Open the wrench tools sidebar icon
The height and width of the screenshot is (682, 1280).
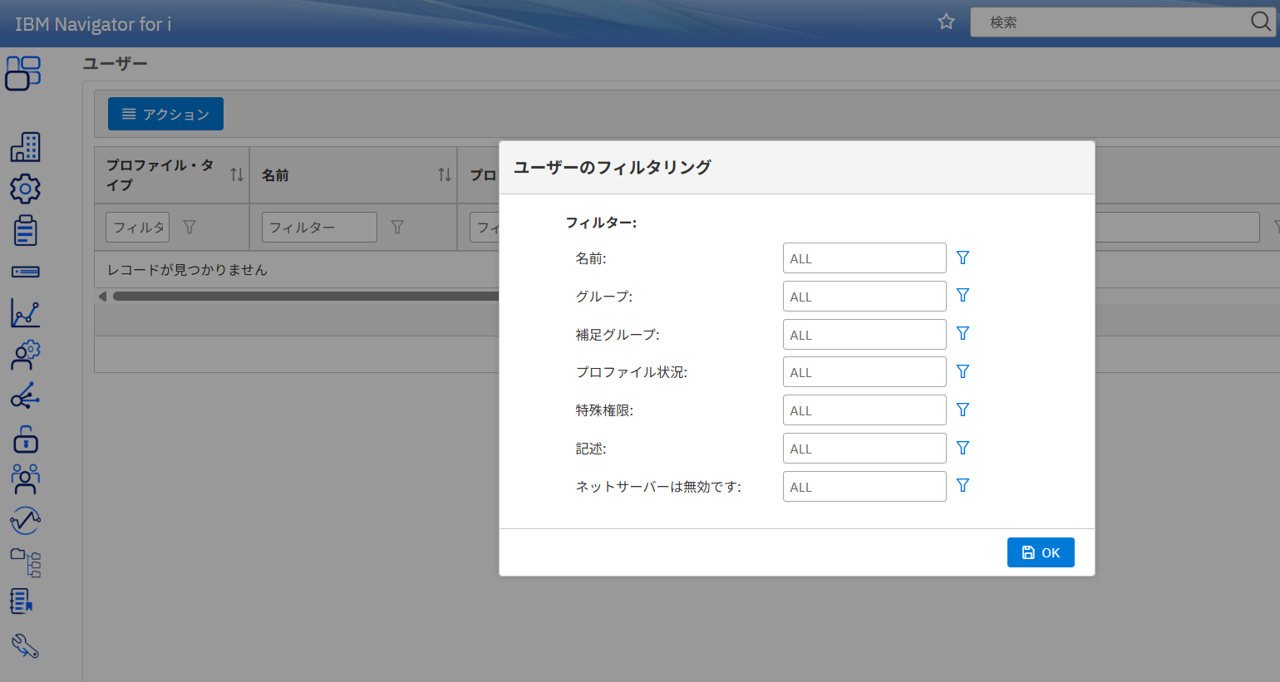(24, 646)
